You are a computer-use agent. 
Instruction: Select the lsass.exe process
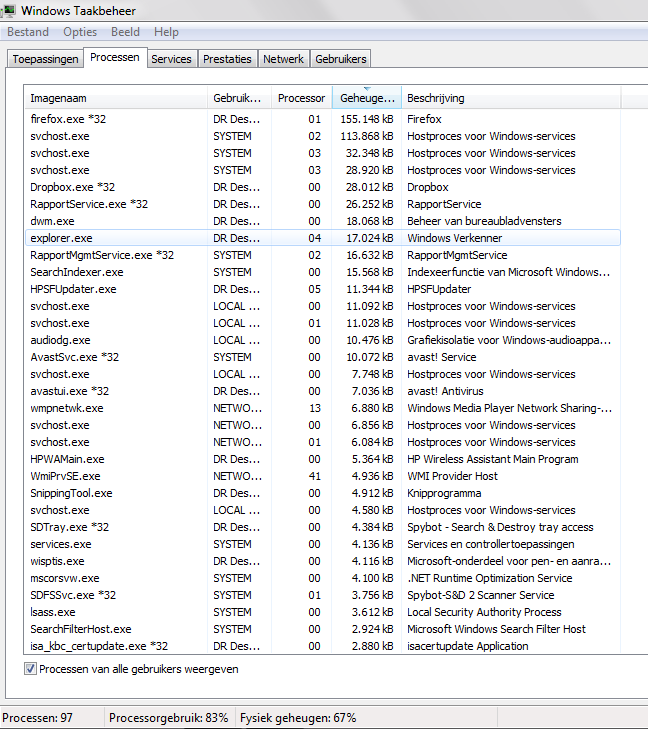pos(323,612)
